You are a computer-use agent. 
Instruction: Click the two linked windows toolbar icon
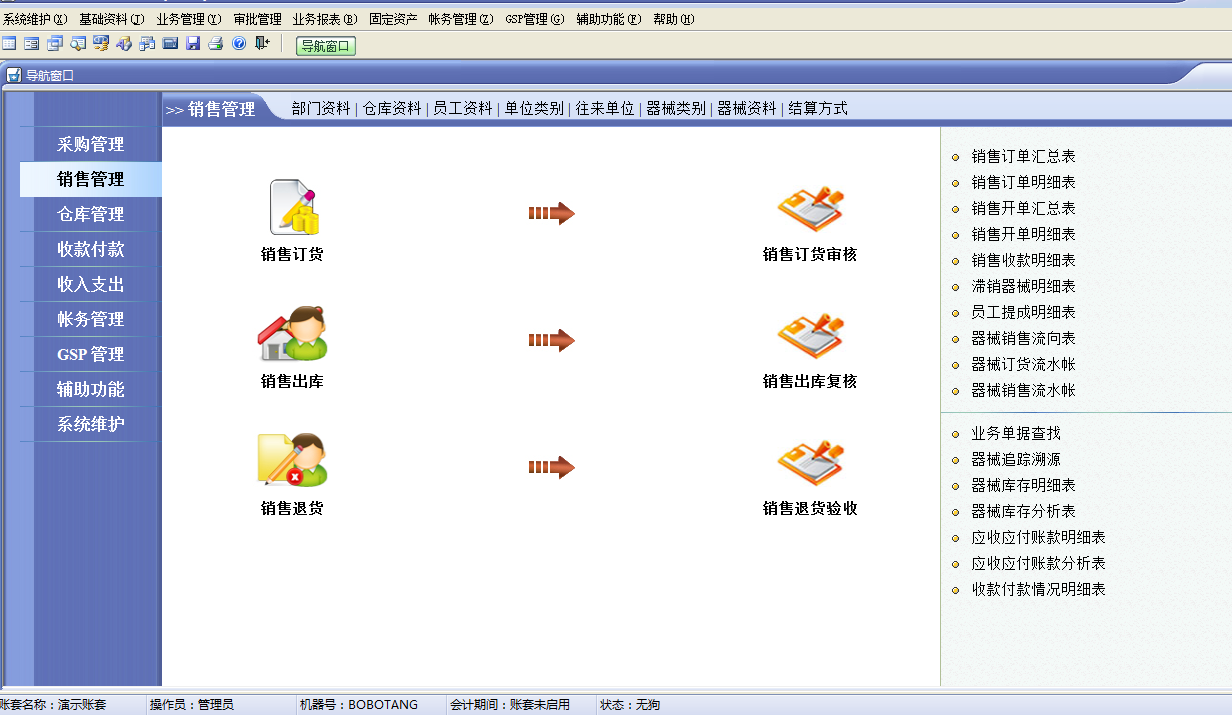(x=147, y=43)
